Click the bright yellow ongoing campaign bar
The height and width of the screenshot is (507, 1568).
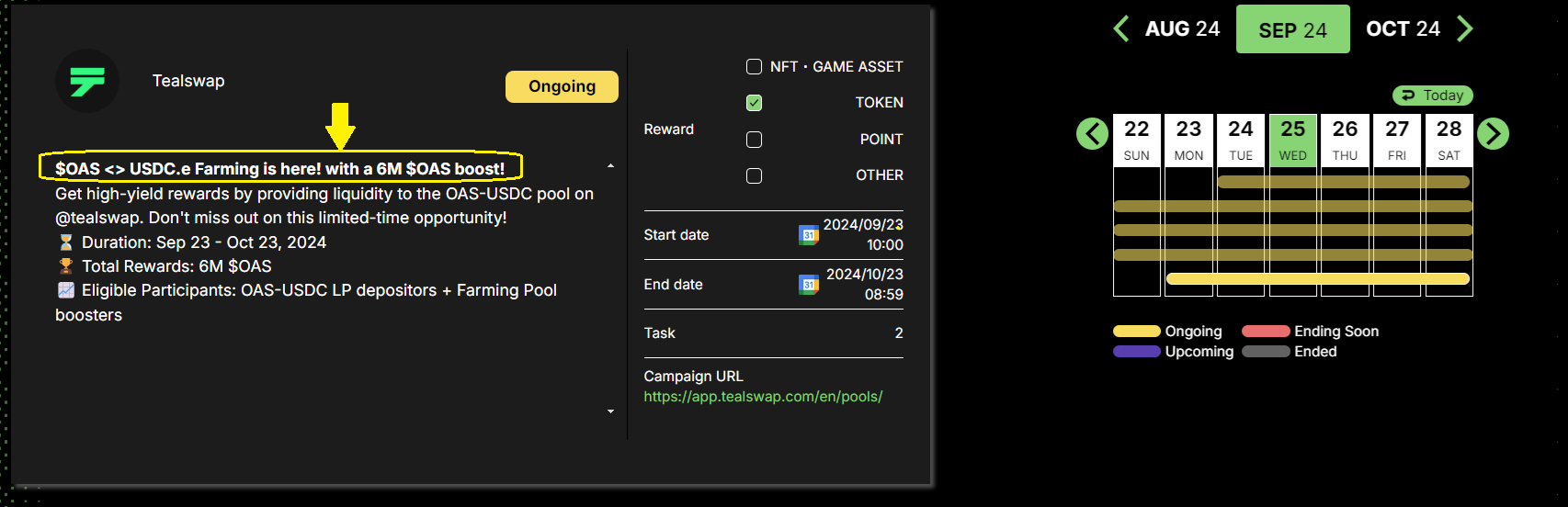(1317, 278)
